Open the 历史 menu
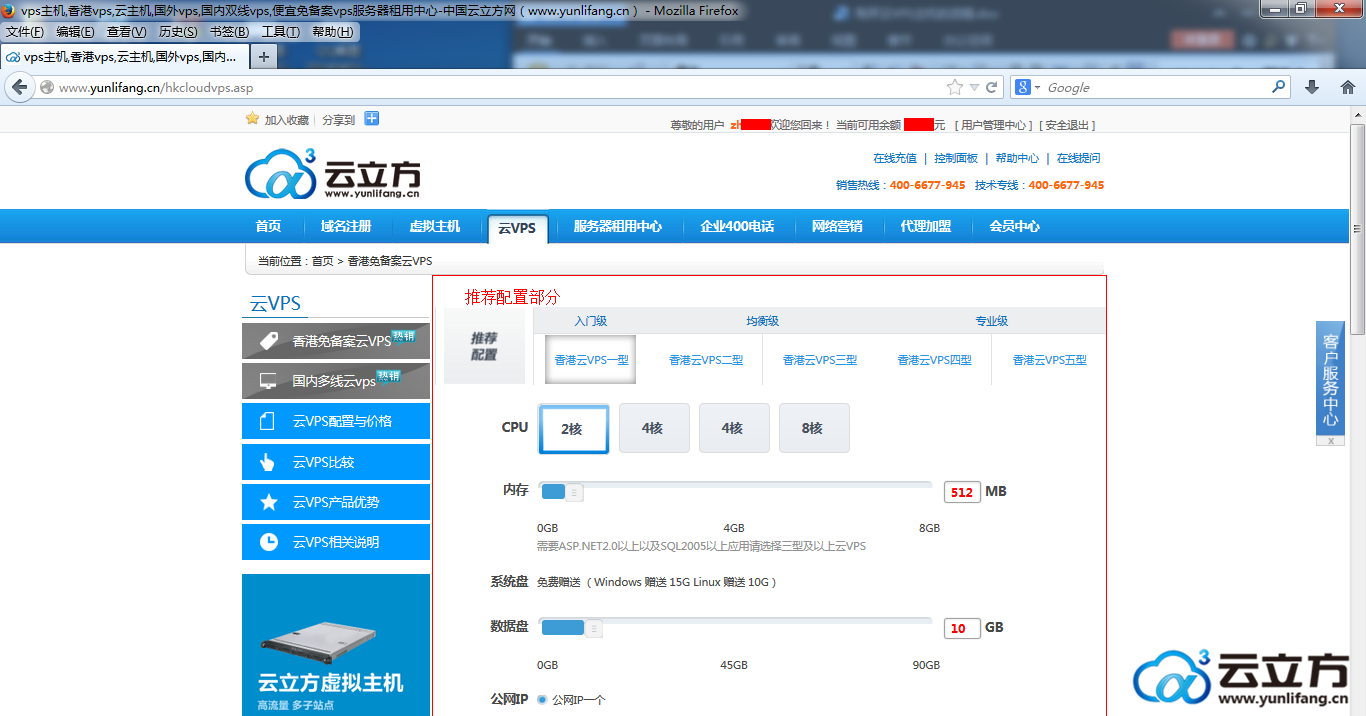 pos(178,32)
